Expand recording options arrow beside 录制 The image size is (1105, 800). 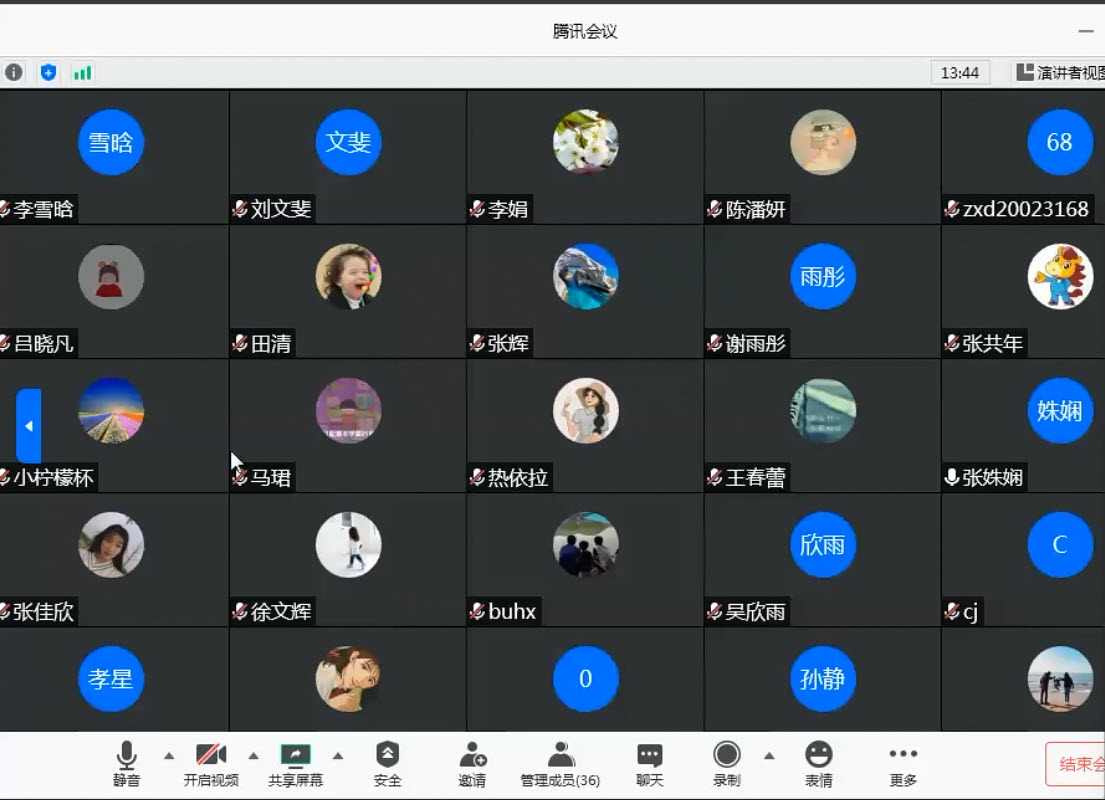769,755
